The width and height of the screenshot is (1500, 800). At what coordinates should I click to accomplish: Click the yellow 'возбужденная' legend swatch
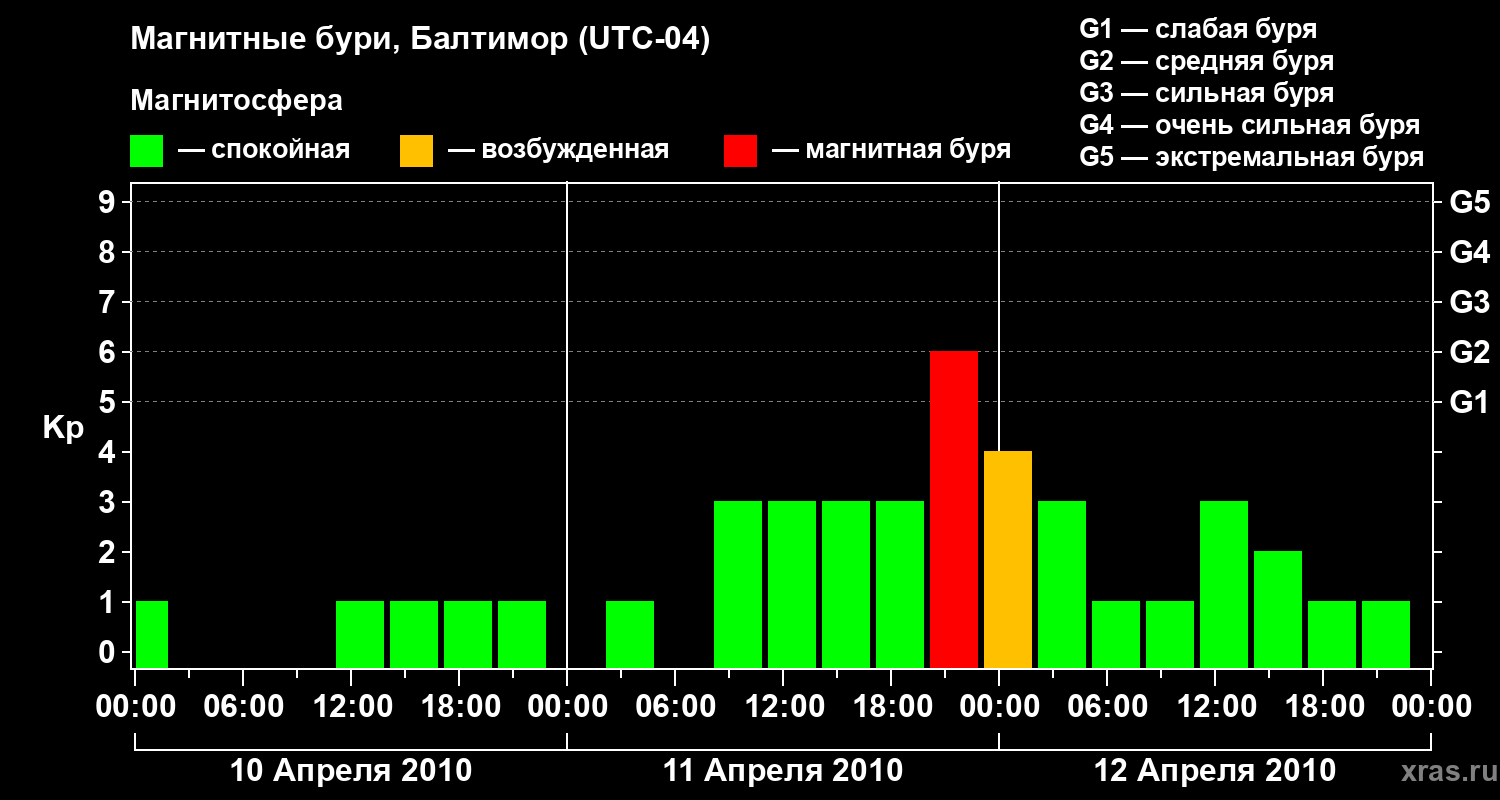click(417, 151)
